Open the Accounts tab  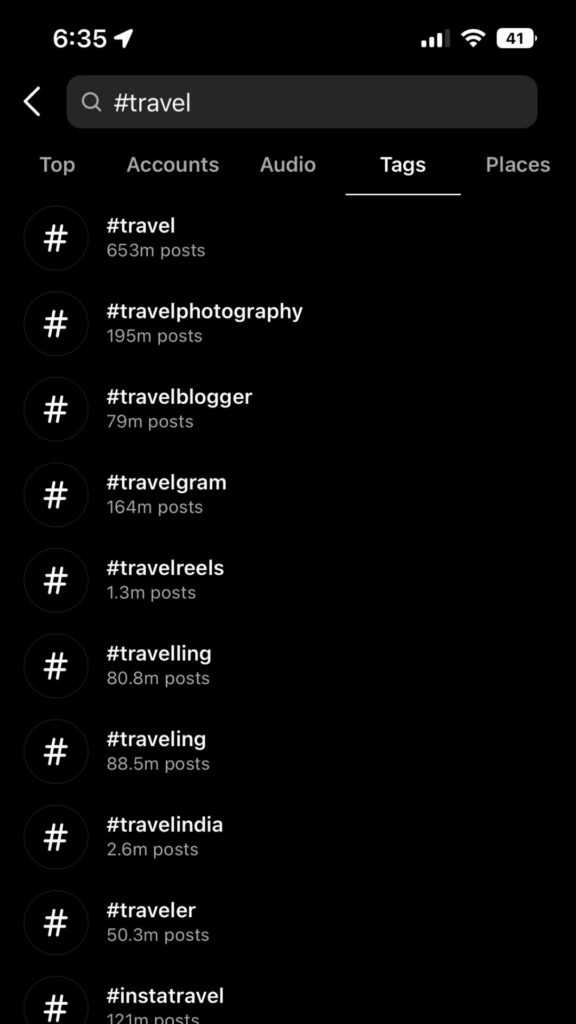tap(172, 165)
